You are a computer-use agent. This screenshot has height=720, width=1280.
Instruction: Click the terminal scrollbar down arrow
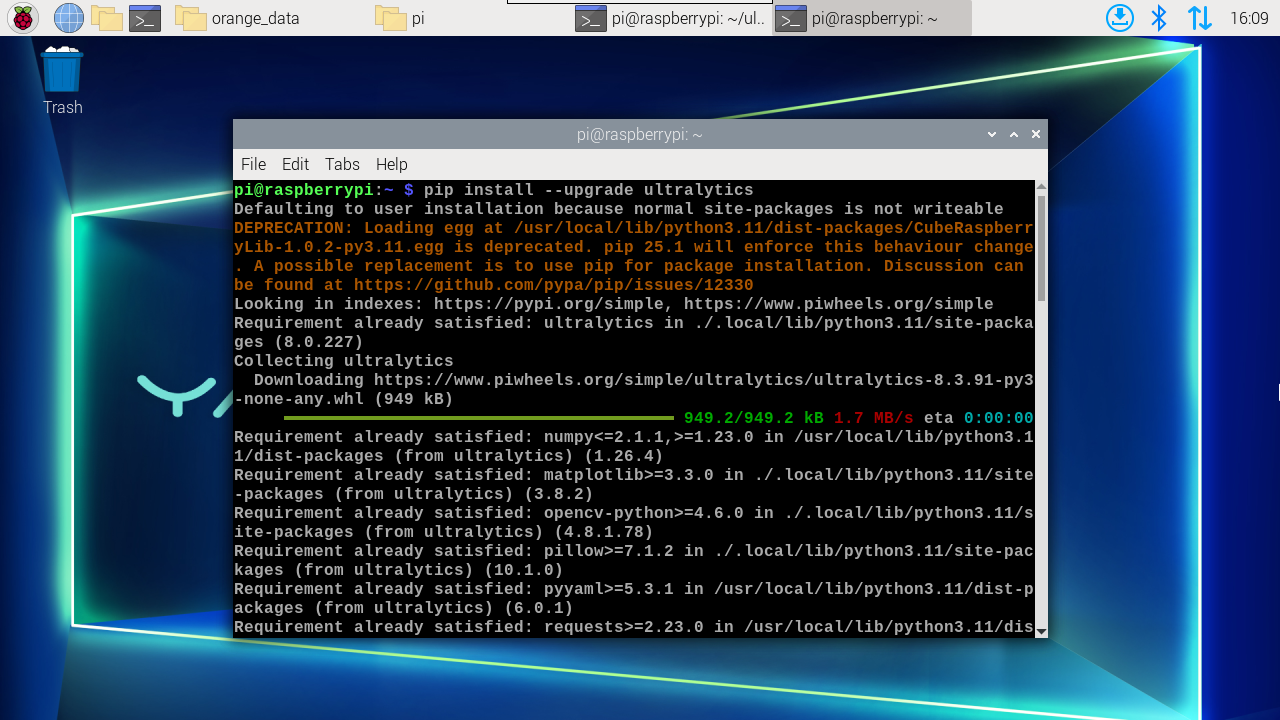coord(1041,631)
